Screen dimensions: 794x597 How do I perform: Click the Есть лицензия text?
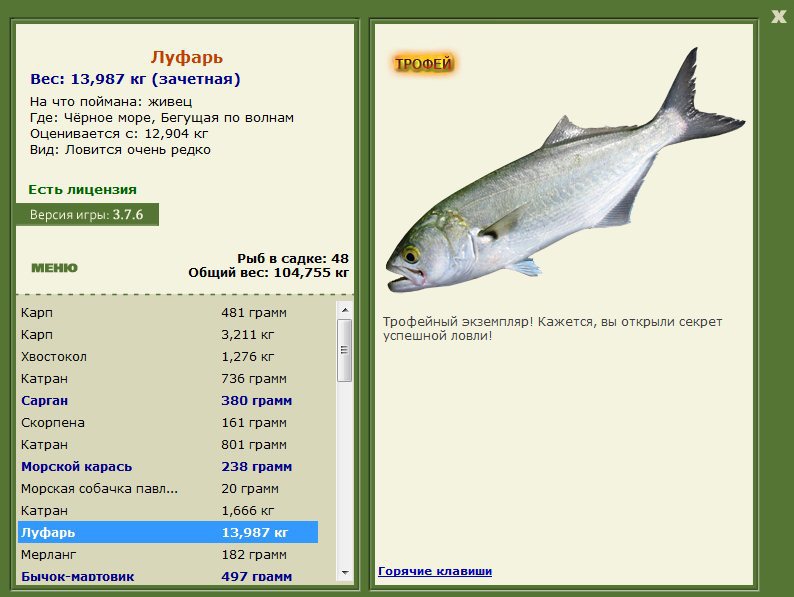[83, 190]
